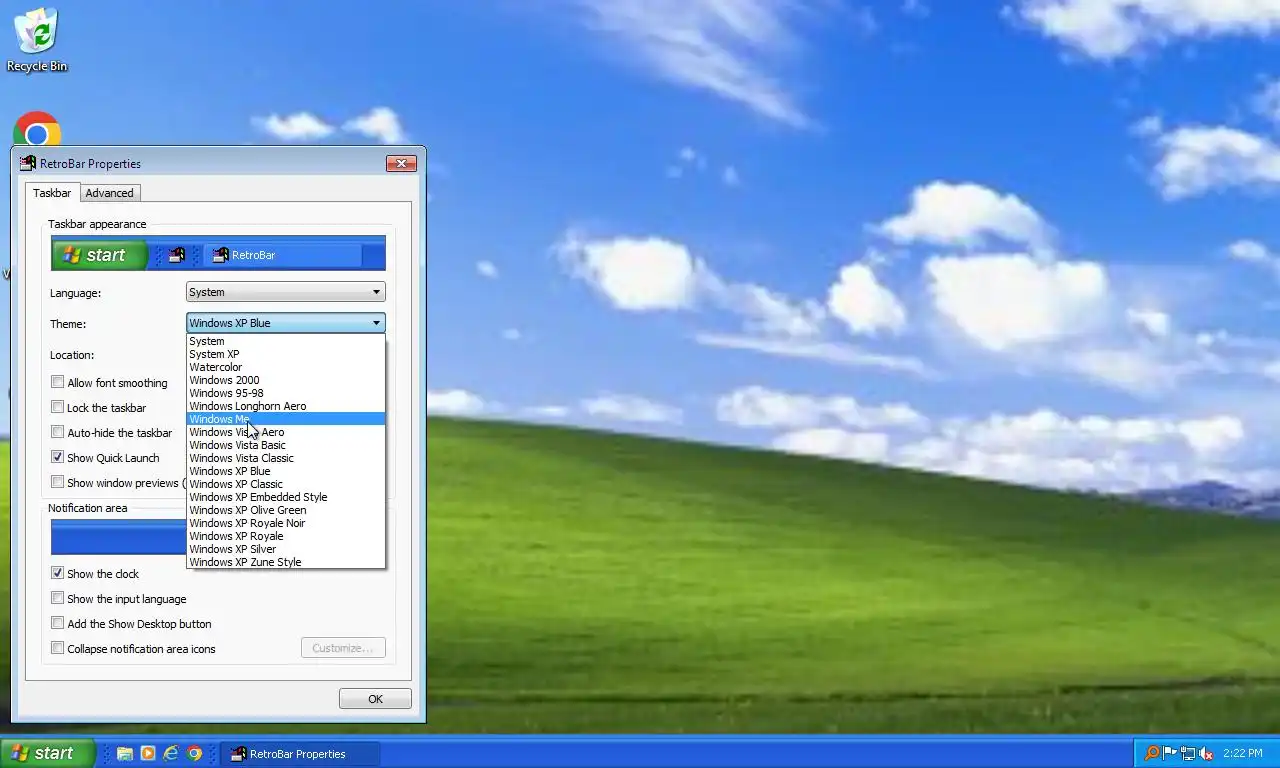Image resolution: width=1280 pixels, height=768 pixels.
Task: Open Internet Explorer from Quick Launch
Action: point(171,754)
